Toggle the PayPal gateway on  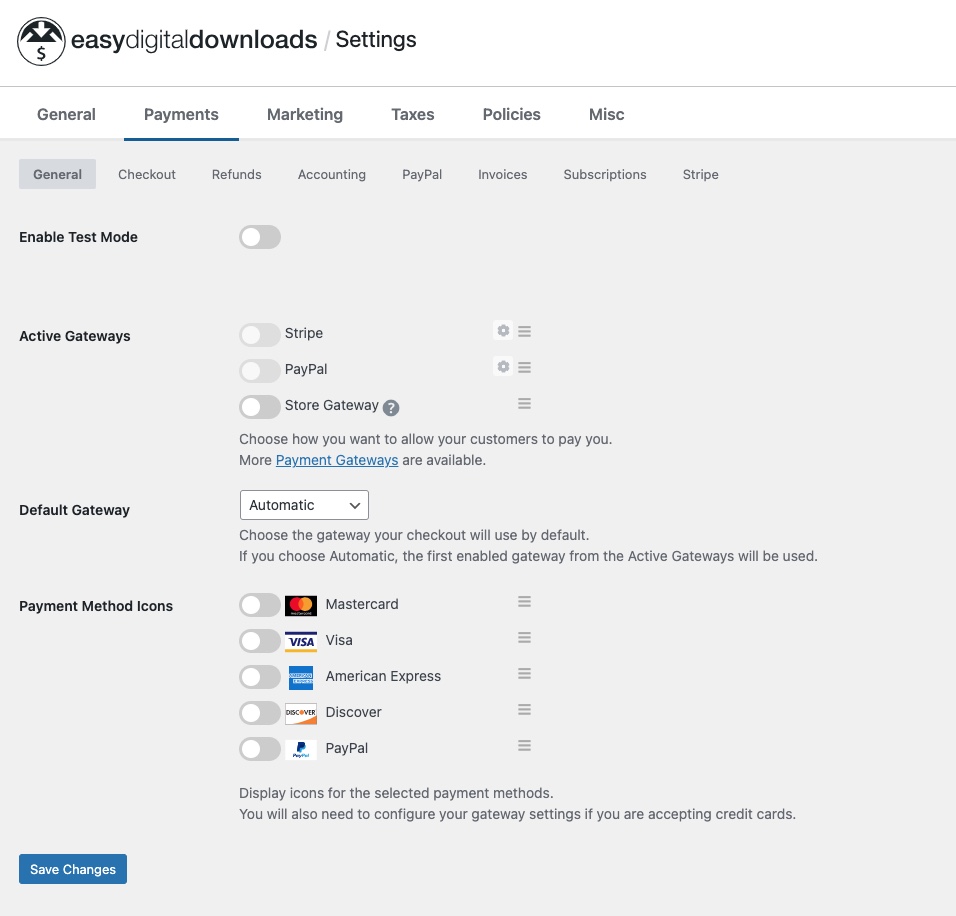click(260, 371)
